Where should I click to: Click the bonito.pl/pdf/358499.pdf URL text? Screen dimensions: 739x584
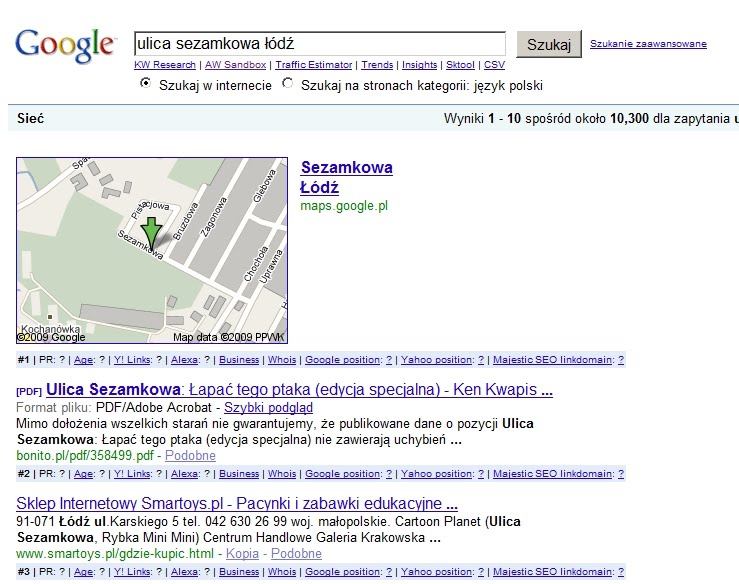pos(85,455)
